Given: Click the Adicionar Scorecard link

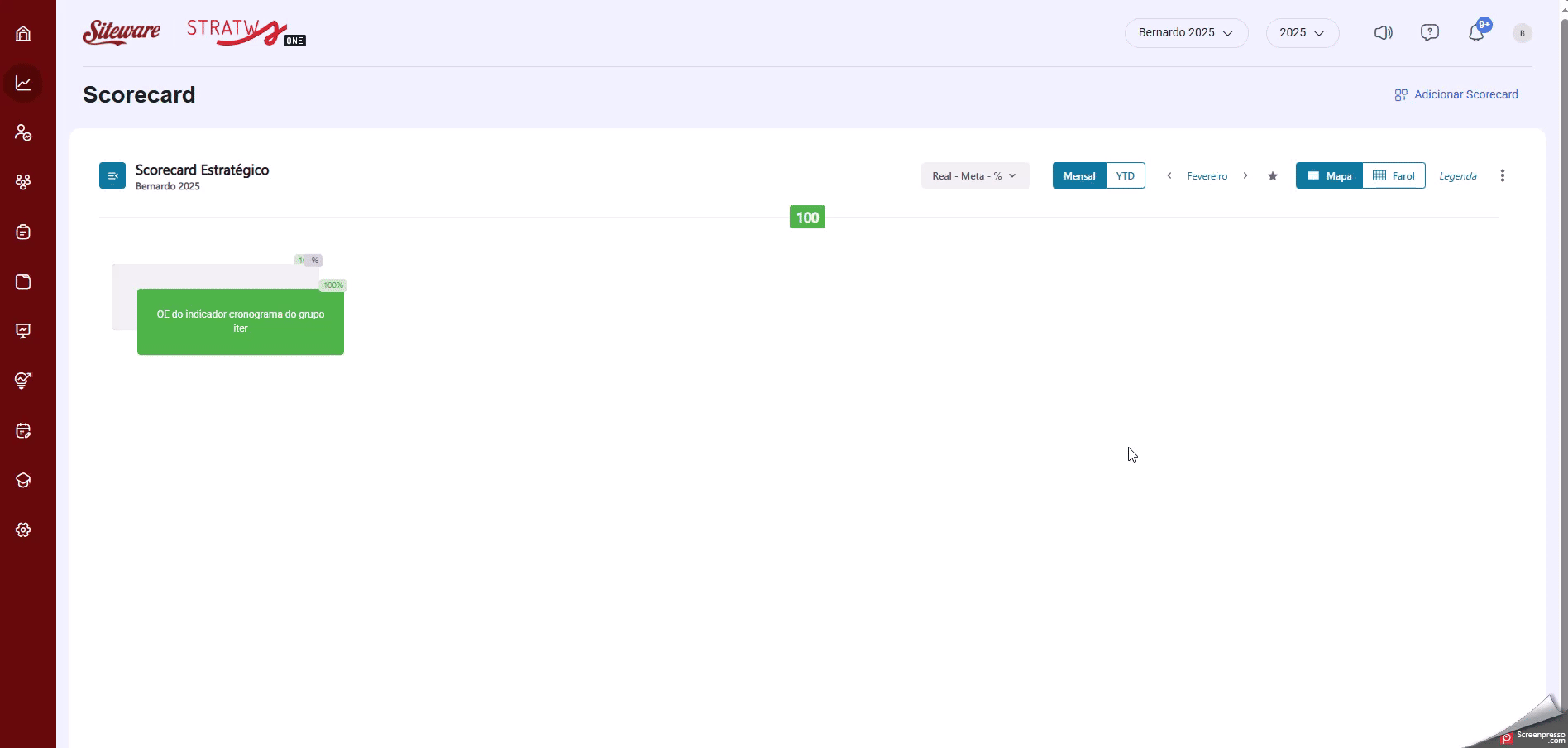Looking at the screenshot, I should 1456,95.
